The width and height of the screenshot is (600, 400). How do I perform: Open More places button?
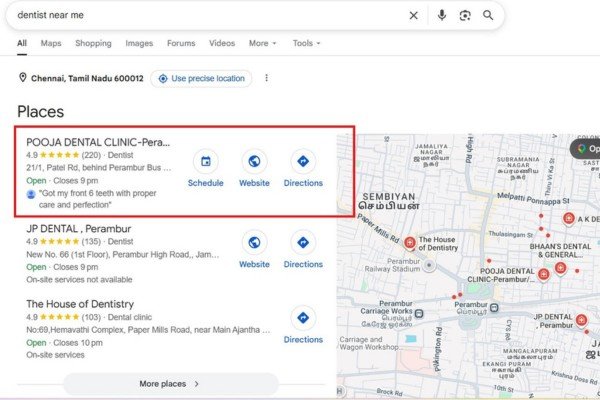click(171, 384)
